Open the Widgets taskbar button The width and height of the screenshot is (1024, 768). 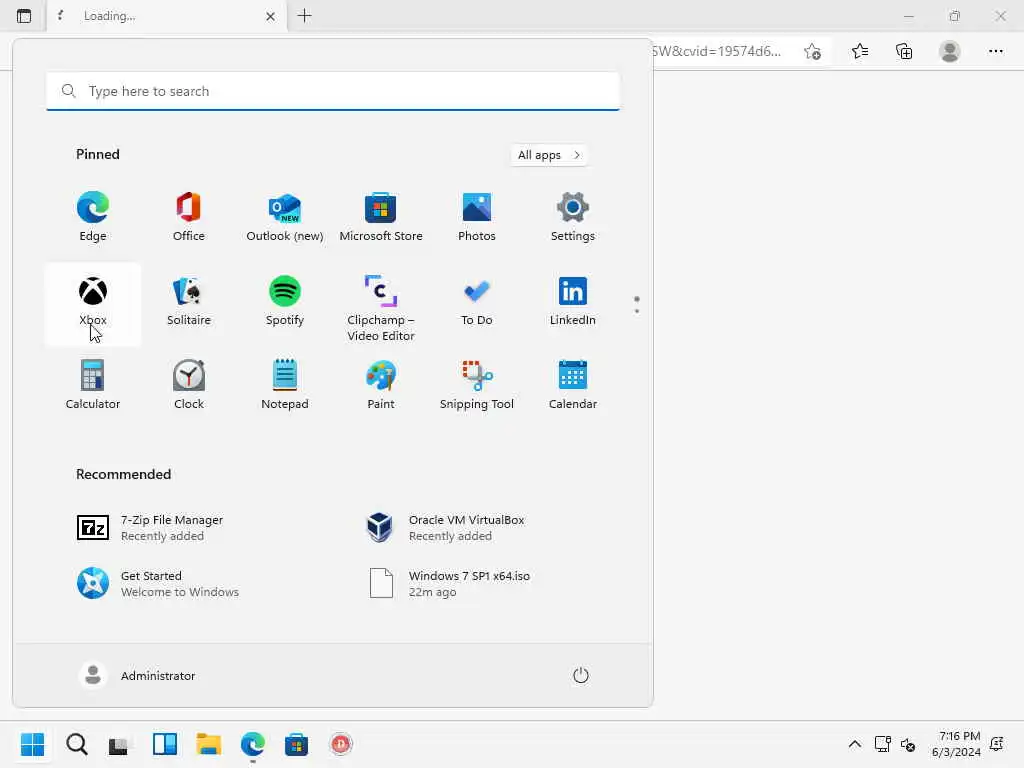[165, 744]
